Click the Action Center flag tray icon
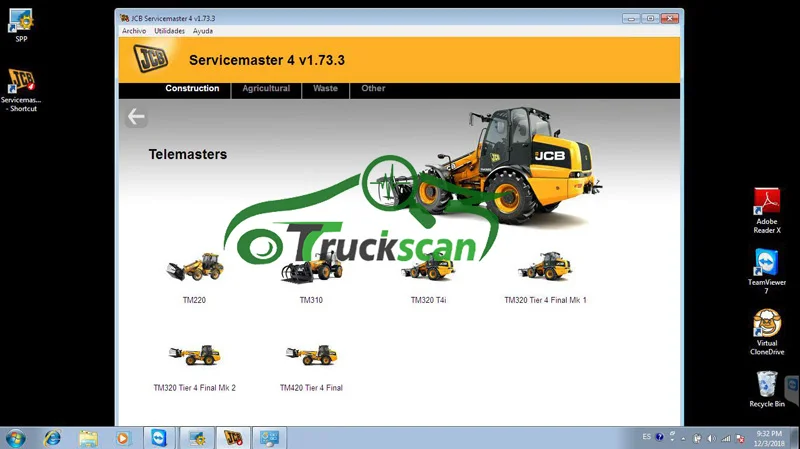 click(x=740, y=438)
